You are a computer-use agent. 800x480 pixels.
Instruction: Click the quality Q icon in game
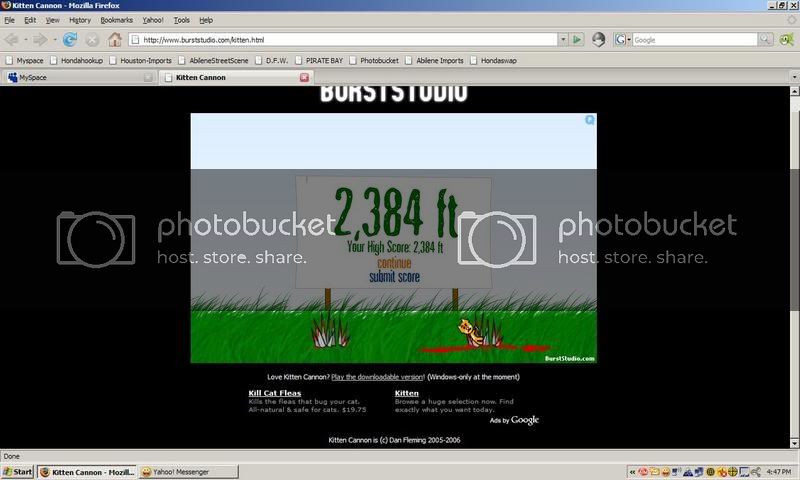pos(589,120)
